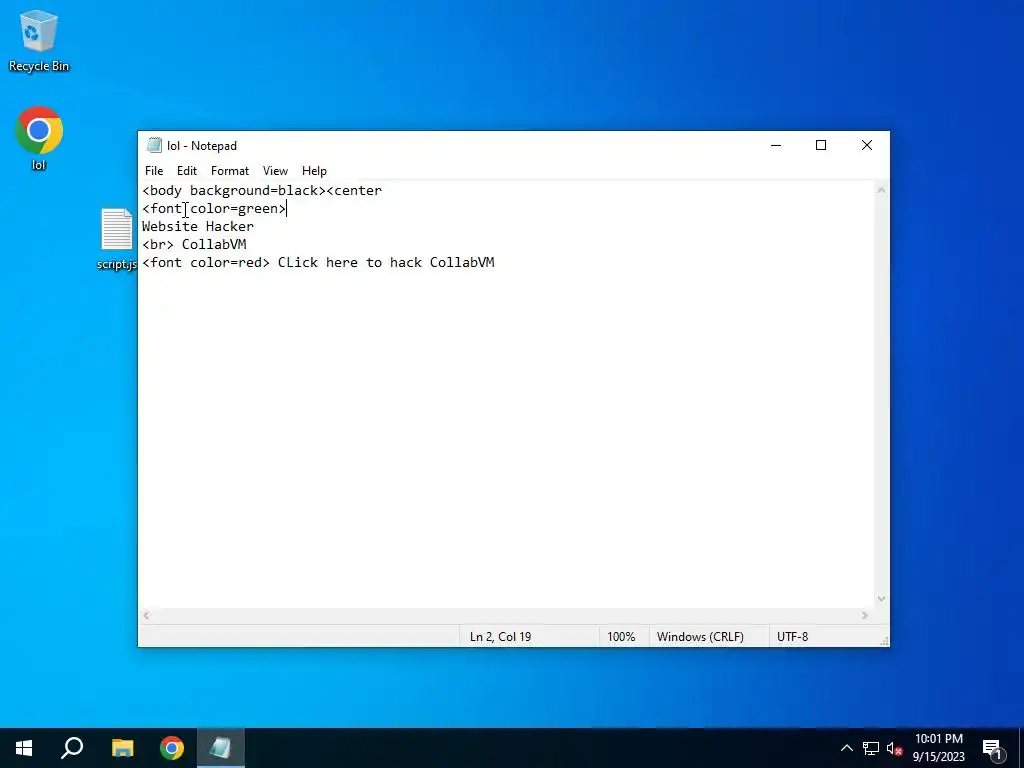Open the Recycle Bin desktop icon
Screen dimensions: 1024x768
[39, 40]
